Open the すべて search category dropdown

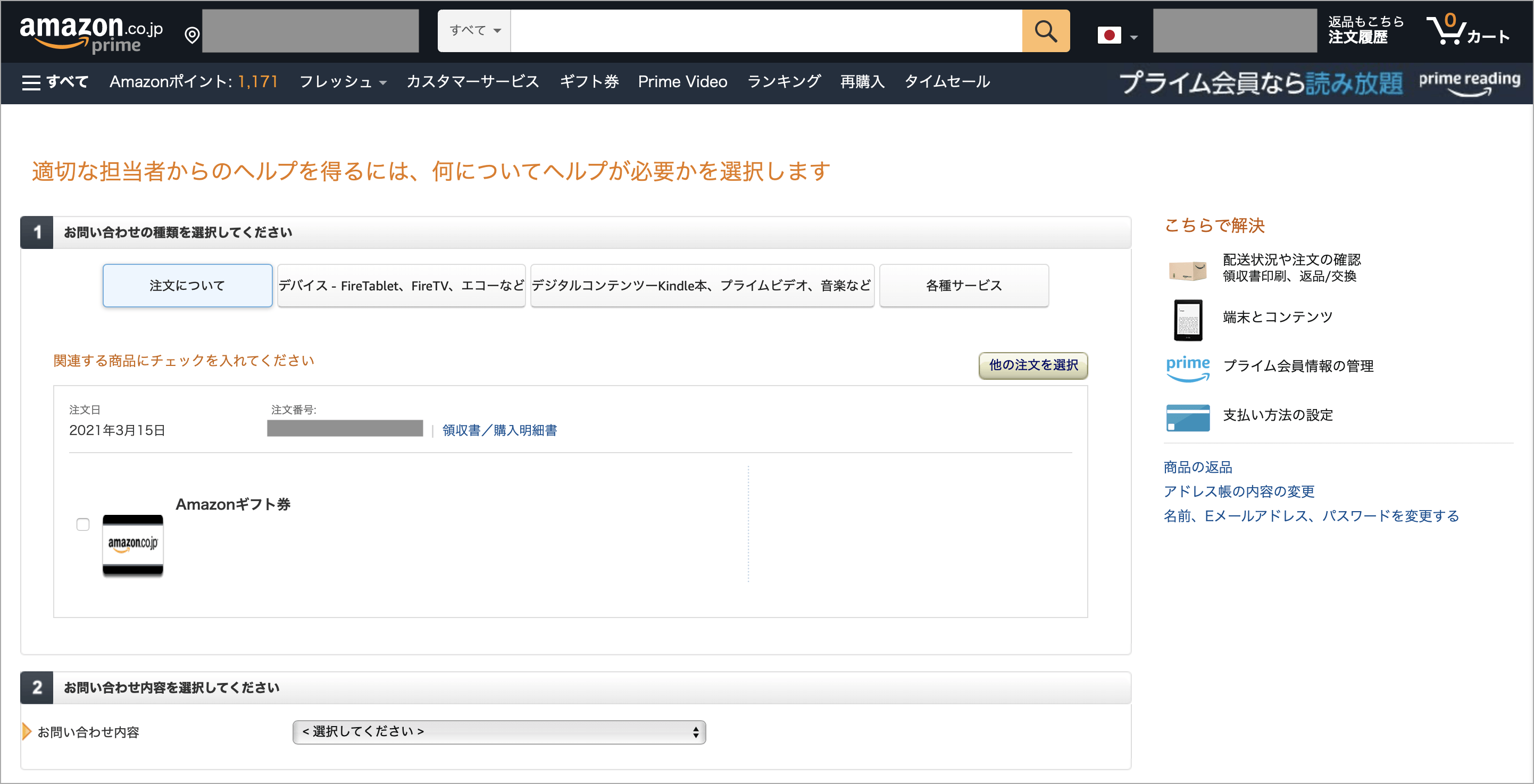coord(473,31)
